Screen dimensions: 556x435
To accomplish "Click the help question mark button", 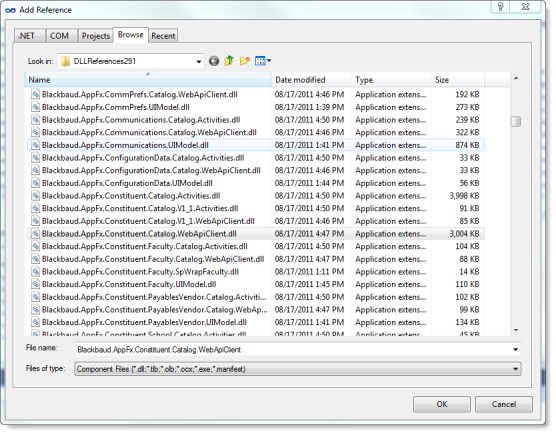I will coord(501,7).
